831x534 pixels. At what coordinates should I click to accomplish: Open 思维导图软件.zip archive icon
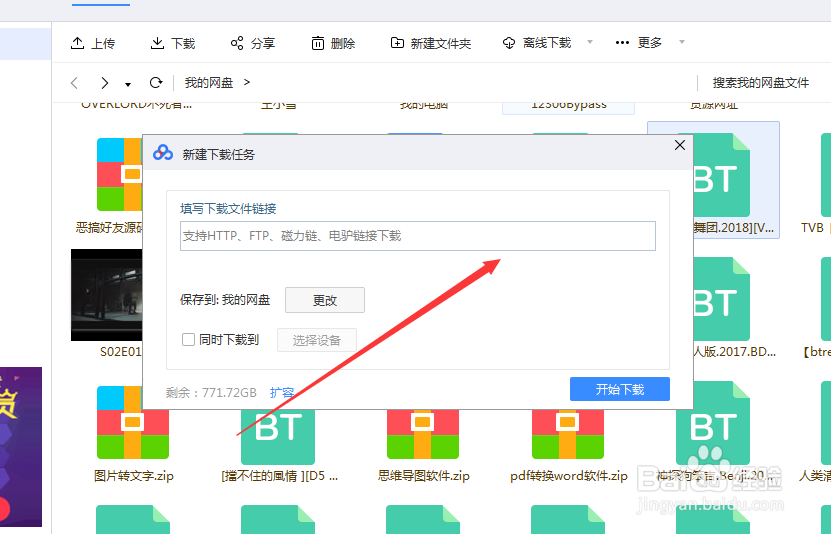tap(423, 434)
